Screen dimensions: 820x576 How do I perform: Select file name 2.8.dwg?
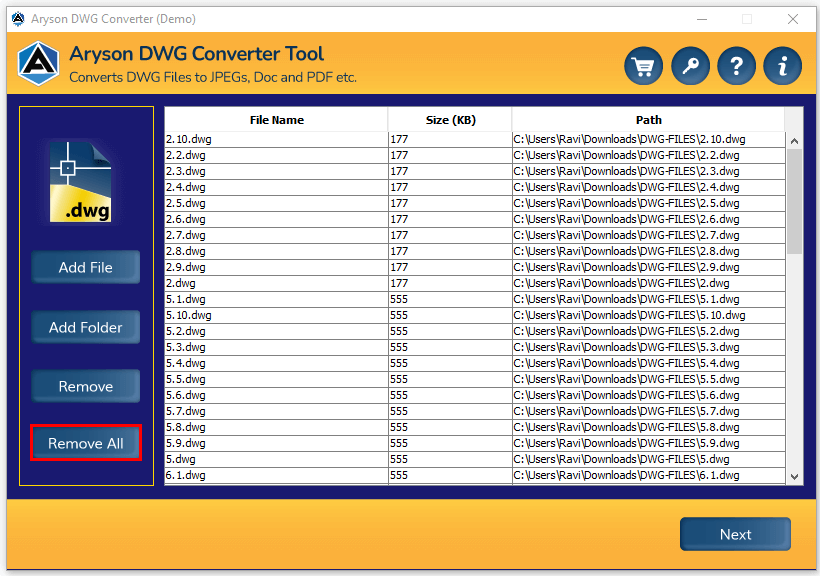click(x=276, y=251)
